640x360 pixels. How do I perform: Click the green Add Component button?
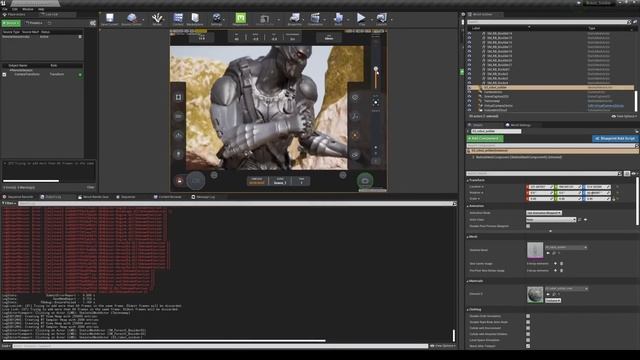pos(485,138)
